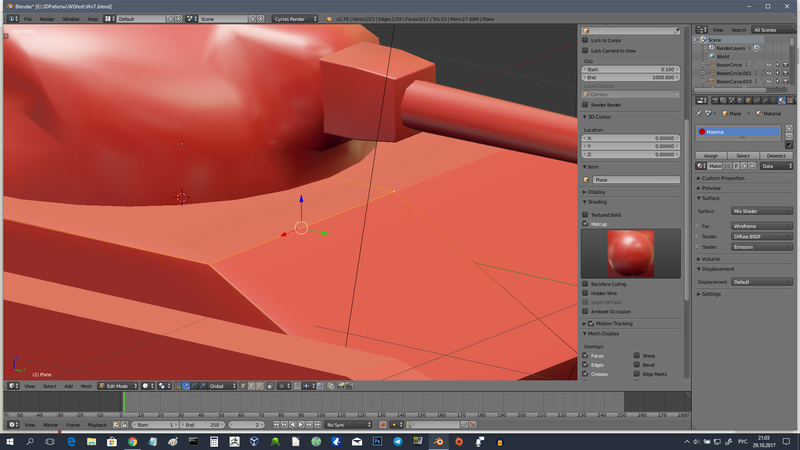Open the Cycles Render engine dropdown
The image size is (800, 450).
coord(295,19)
